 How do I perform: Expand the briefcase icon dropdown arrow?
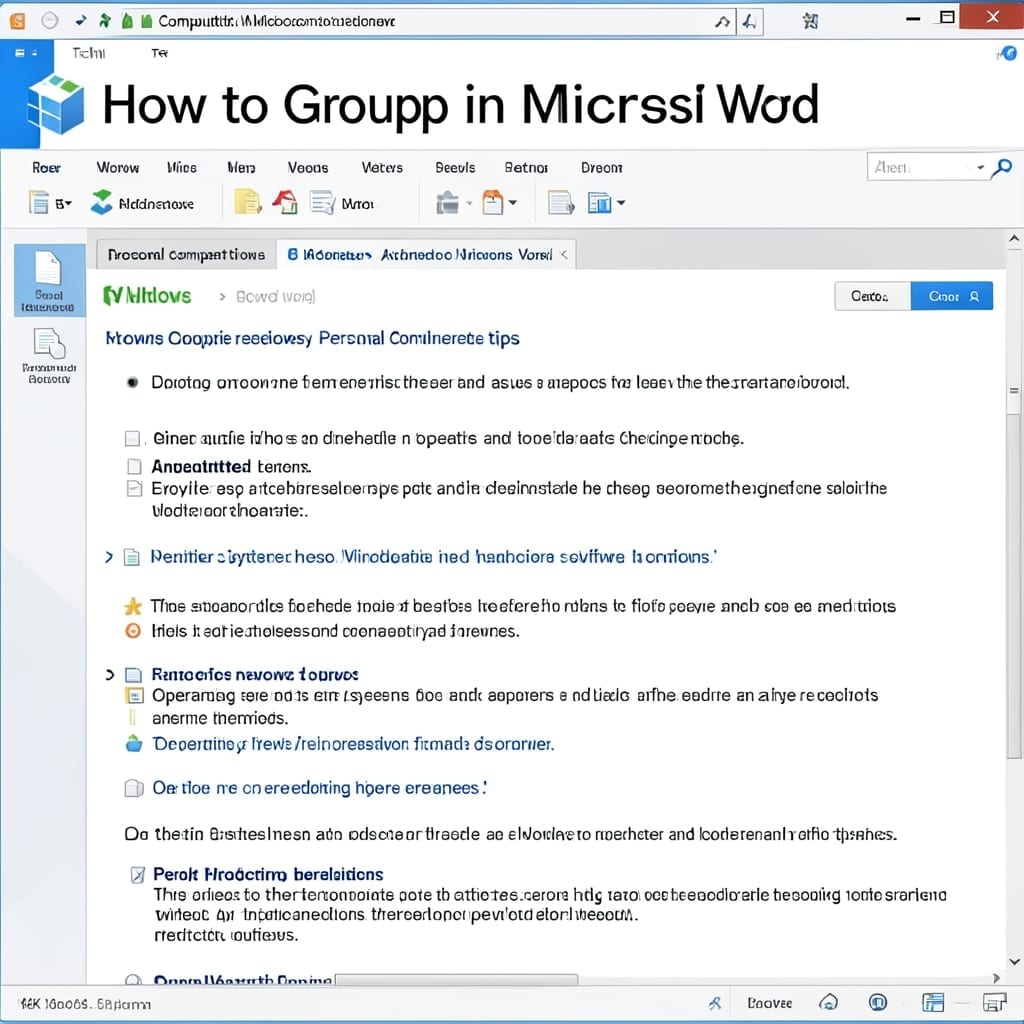[x=469, y=204]
